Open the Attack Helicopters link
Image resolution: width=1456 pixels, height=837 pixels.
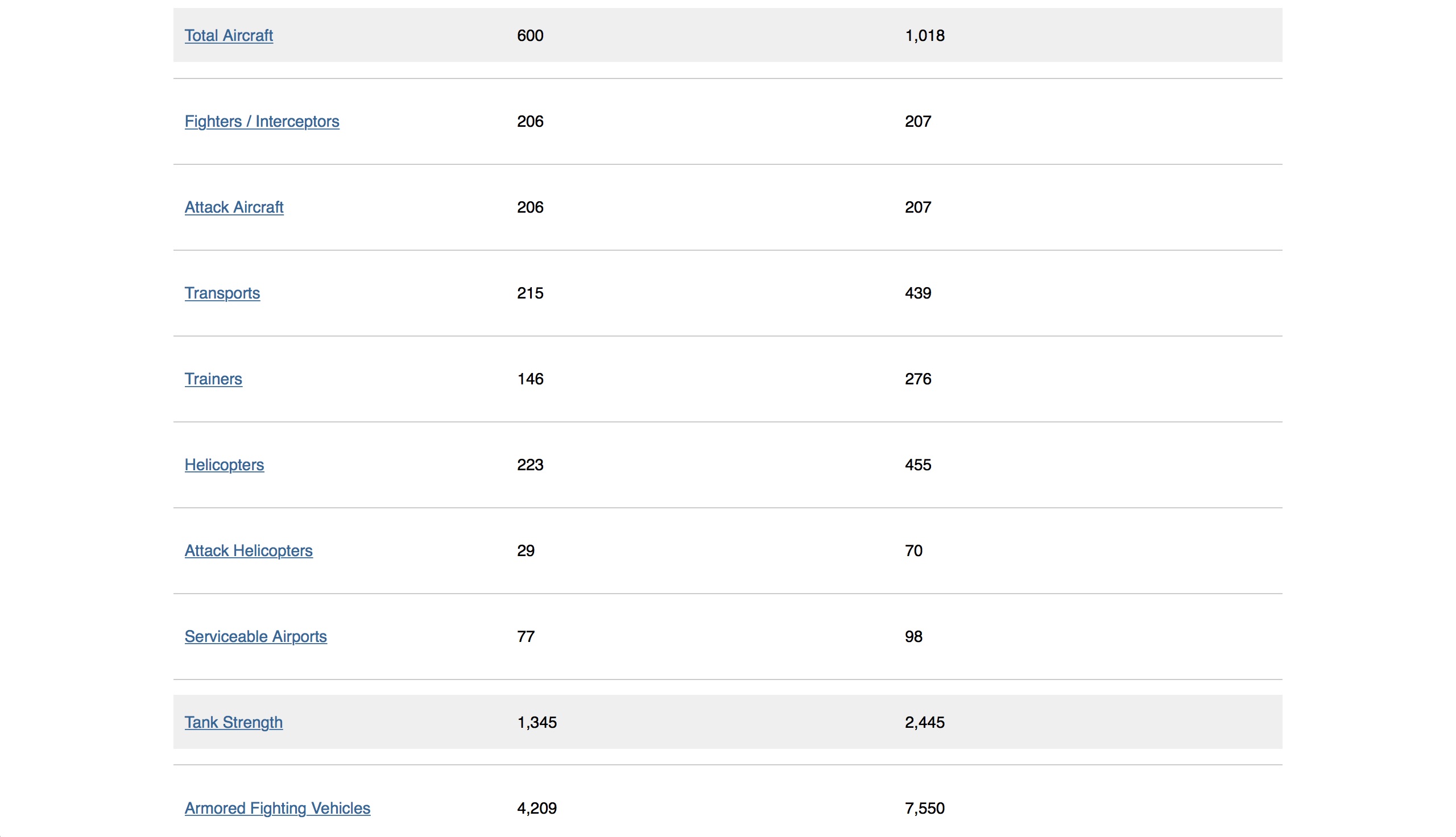[x=249, y=551]
